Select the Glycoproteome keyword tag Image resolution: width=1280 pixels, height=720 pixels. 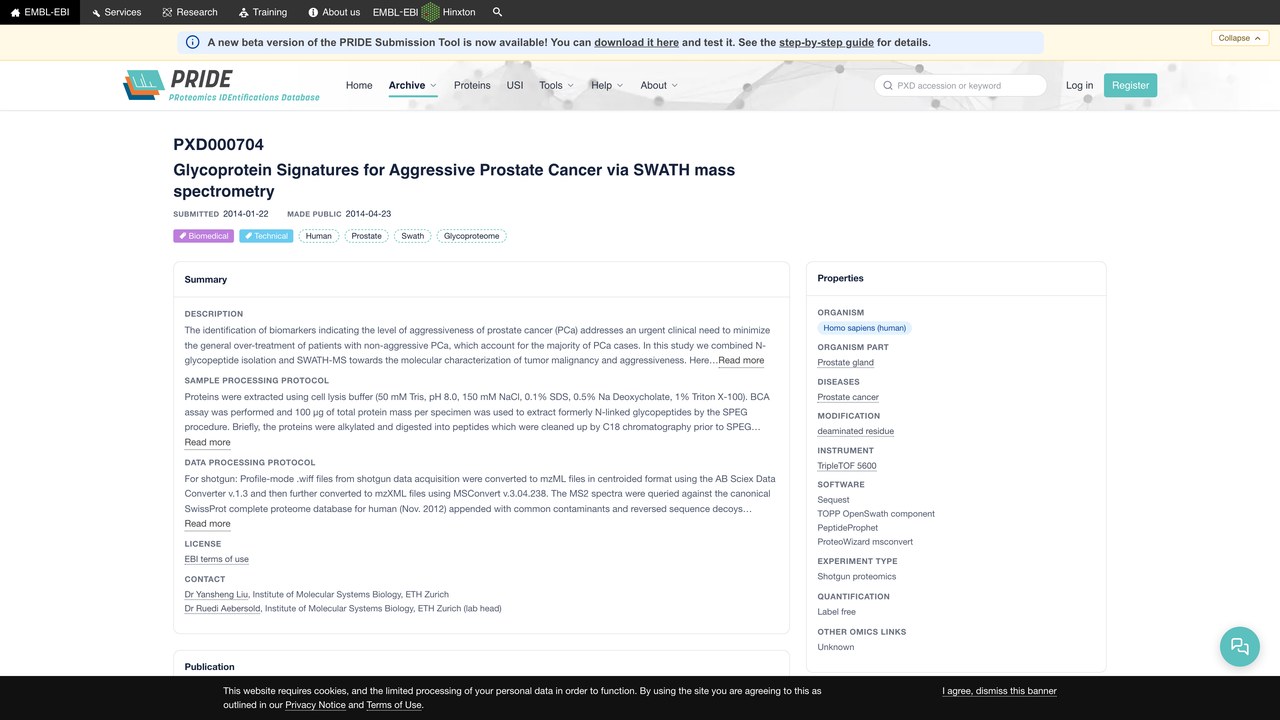point(471,236)
